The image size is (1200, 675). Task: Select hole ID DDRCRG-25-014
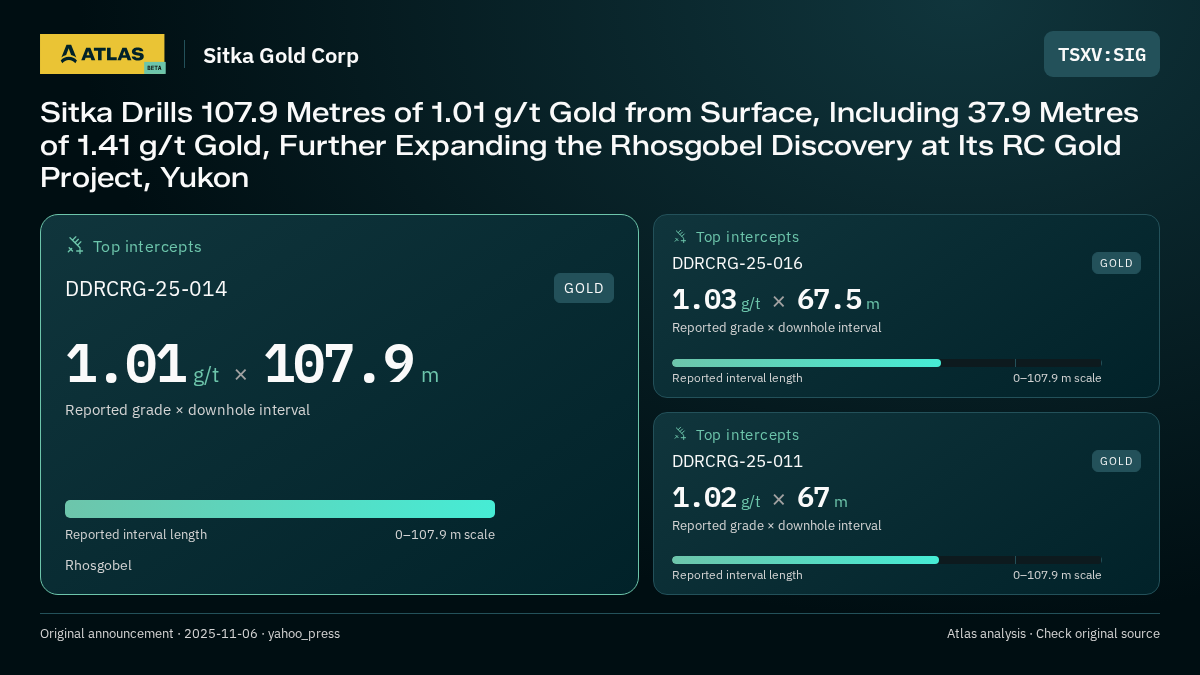click(146, 289)
